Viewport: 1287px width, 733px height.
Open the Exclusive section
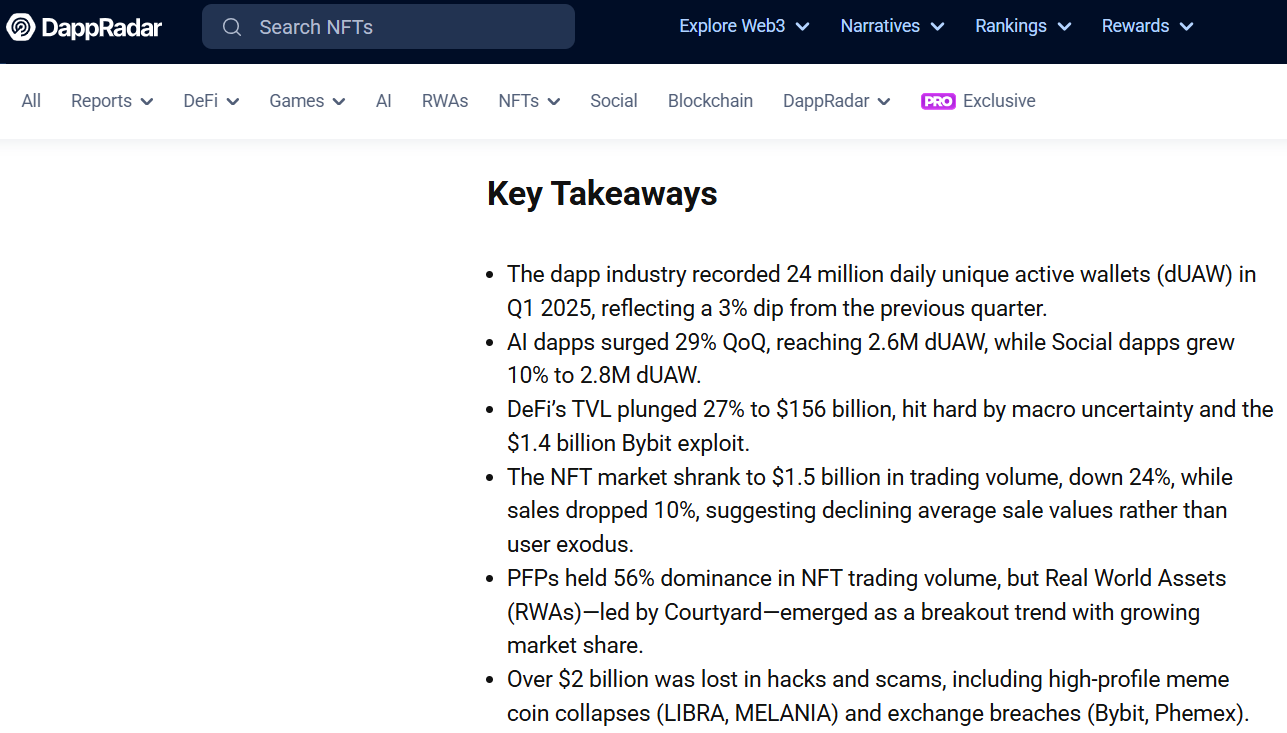point(999,101)
